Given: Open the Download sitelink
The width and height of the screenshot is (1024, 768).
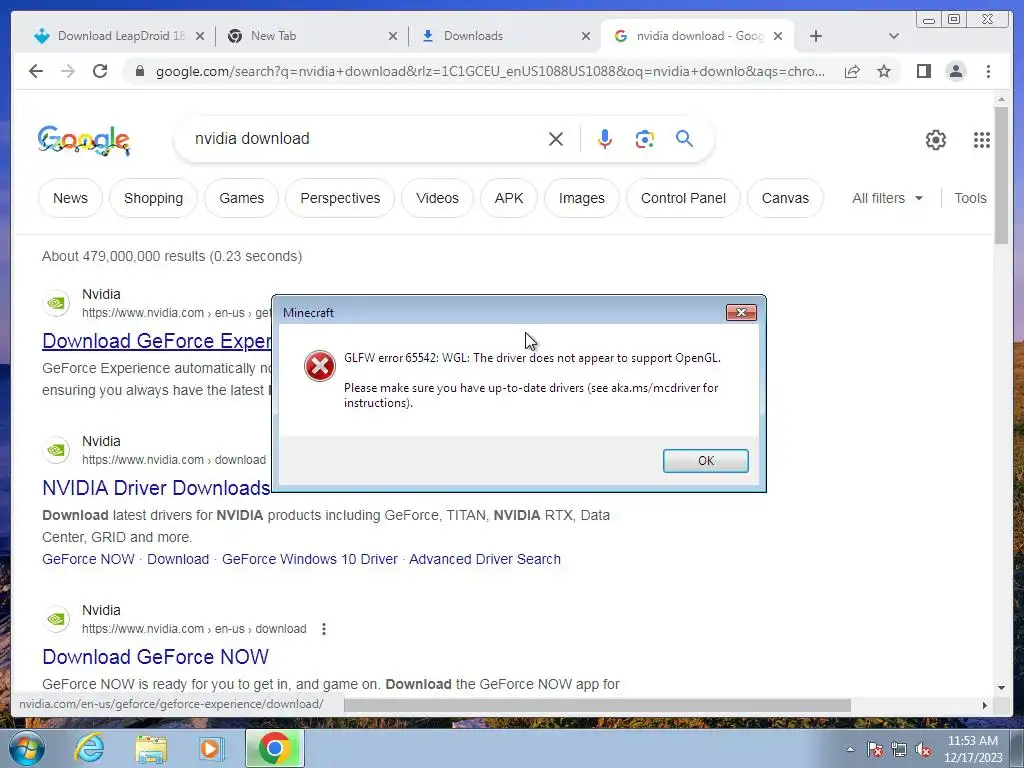Looking at the screenshot, I should 178,559.
